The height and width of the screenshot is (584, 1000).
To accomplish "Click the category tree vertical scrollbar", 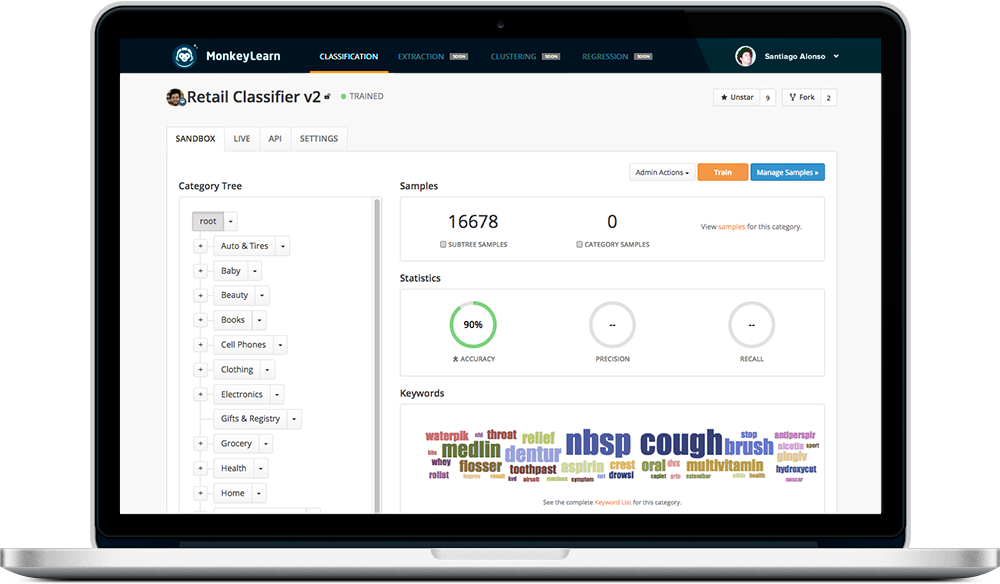I will coord(377,356).
